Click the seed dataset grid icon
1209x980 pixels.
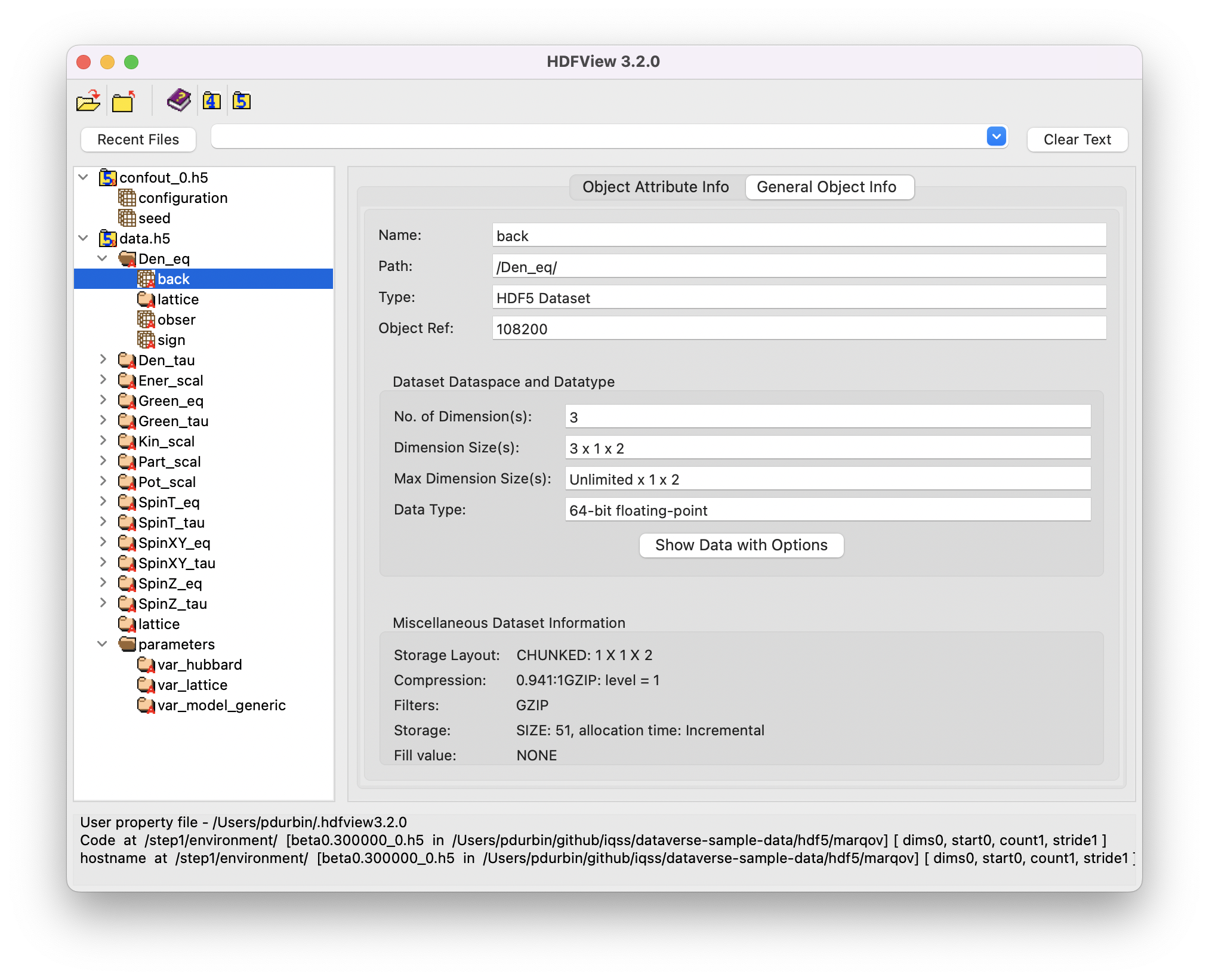point(128,218)
